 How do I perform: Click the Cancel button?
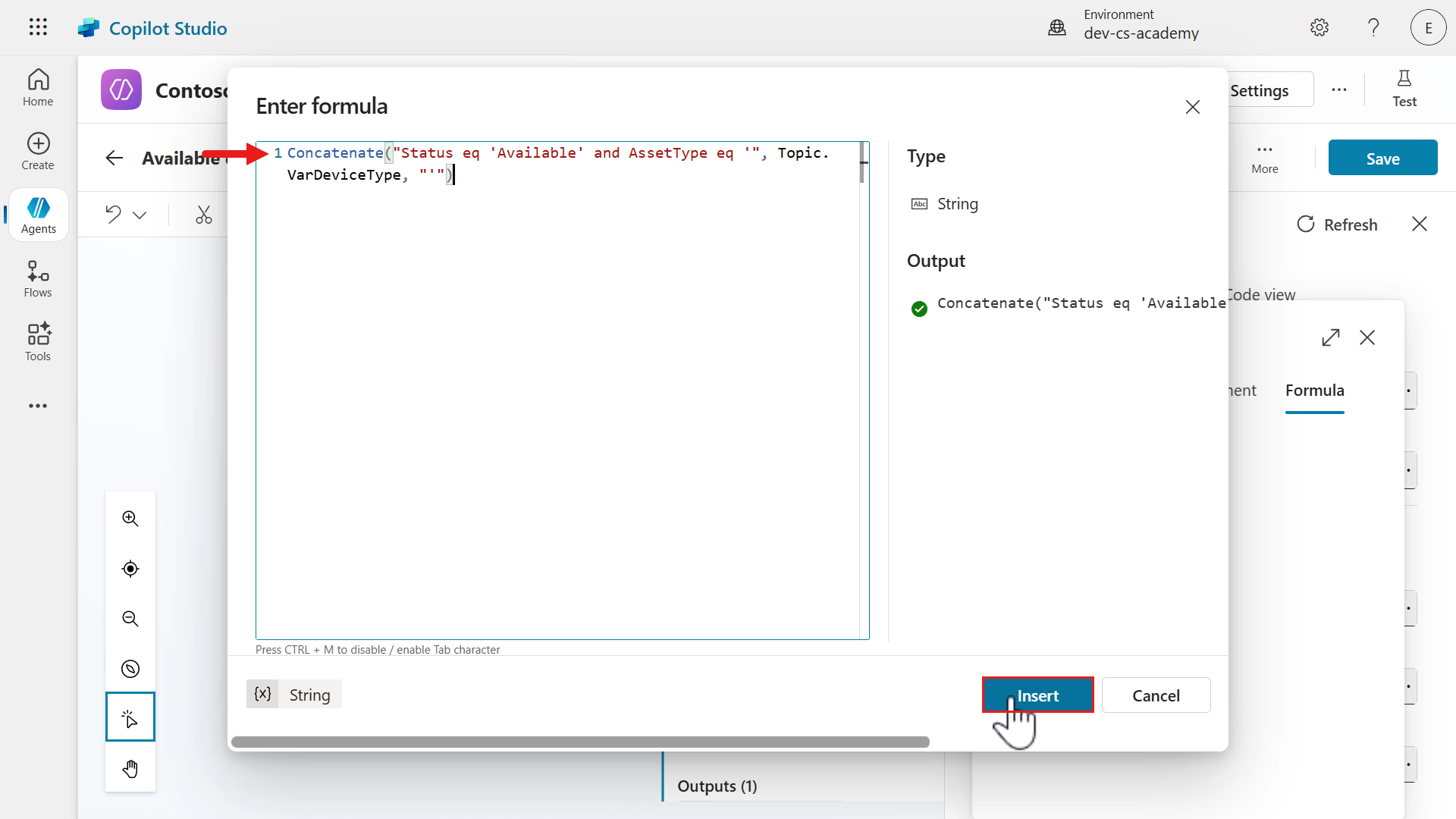[1156, 695]
